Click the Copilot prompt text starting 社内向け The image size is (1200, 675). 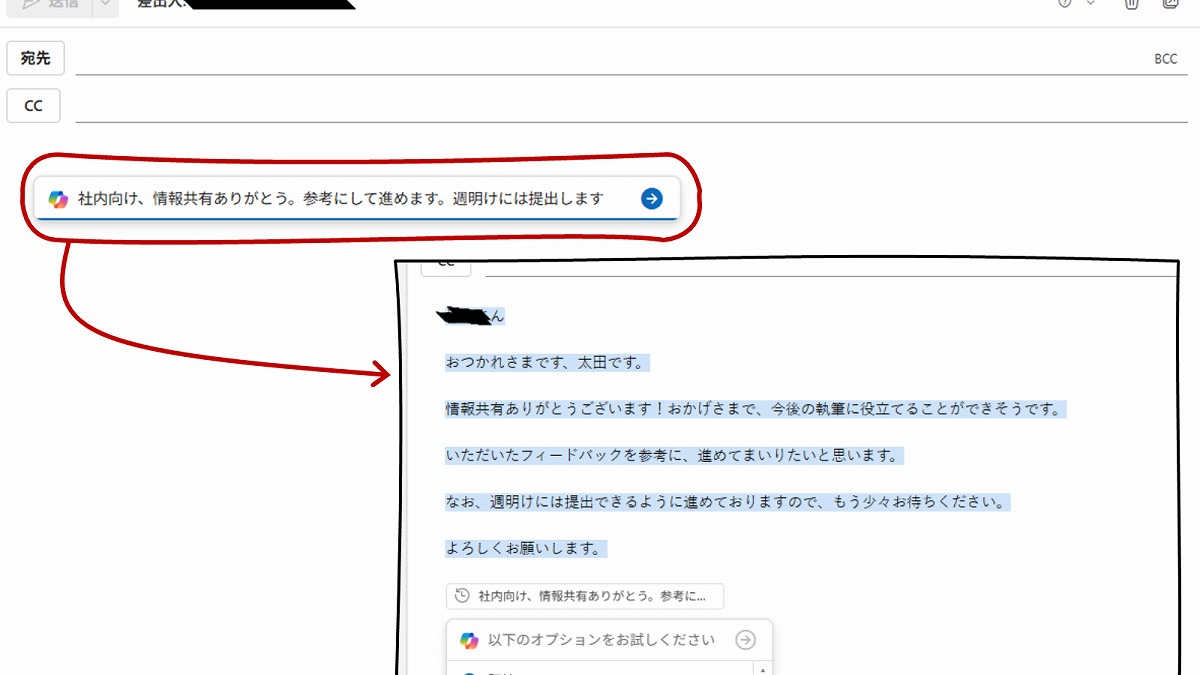click(341, 198)
